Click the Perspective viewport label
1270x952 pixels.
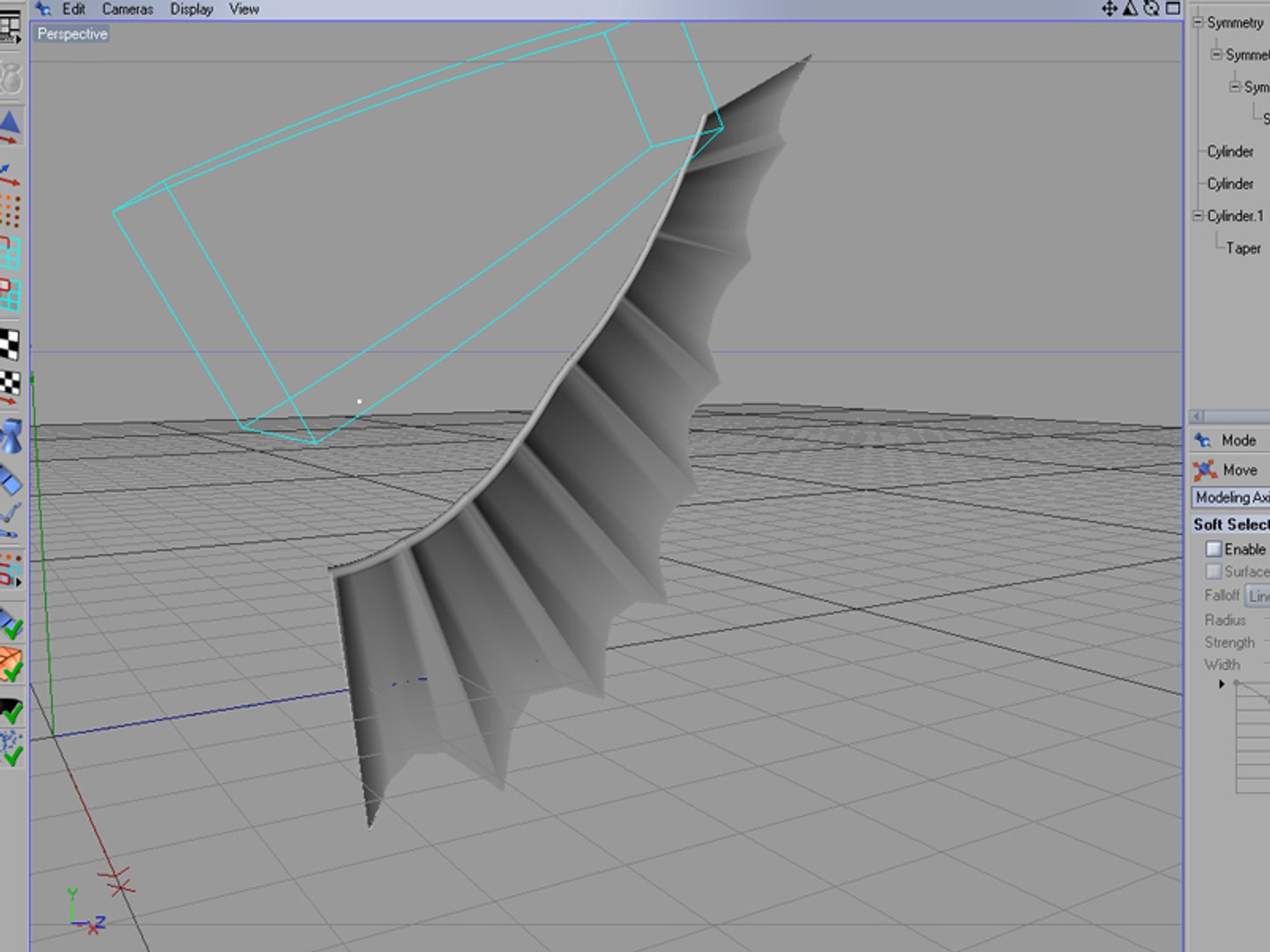(x=72, y=33)
